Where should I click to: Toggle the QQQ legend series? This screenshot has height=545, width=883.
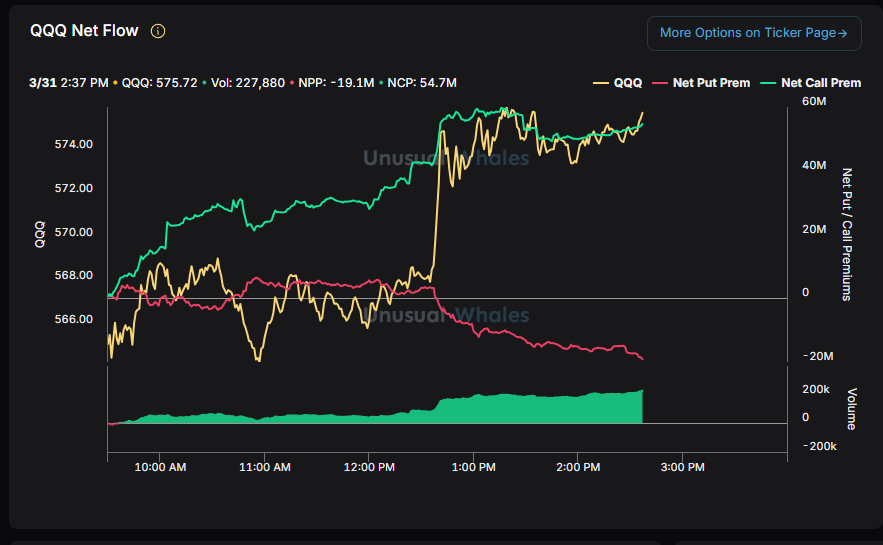(617, 83)
